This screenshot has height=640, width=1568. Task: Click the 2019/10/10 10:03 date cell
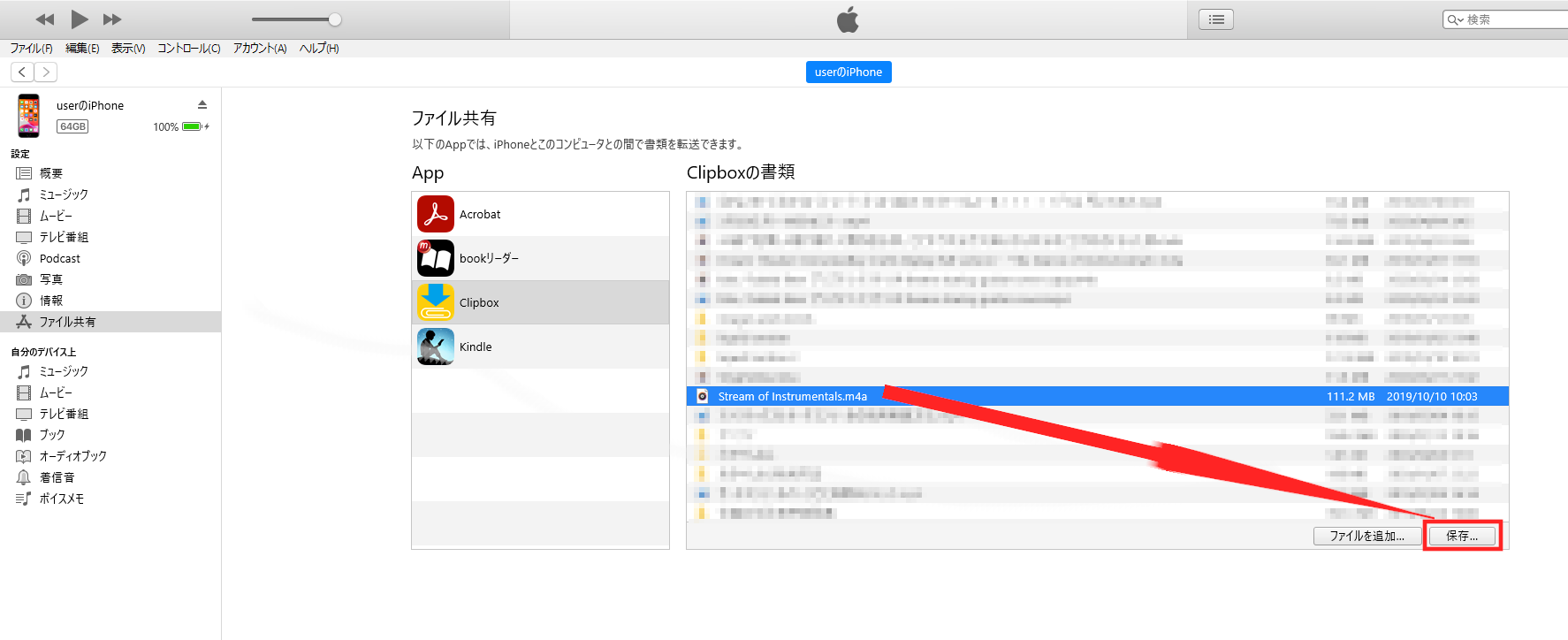tap(1432, 396)
